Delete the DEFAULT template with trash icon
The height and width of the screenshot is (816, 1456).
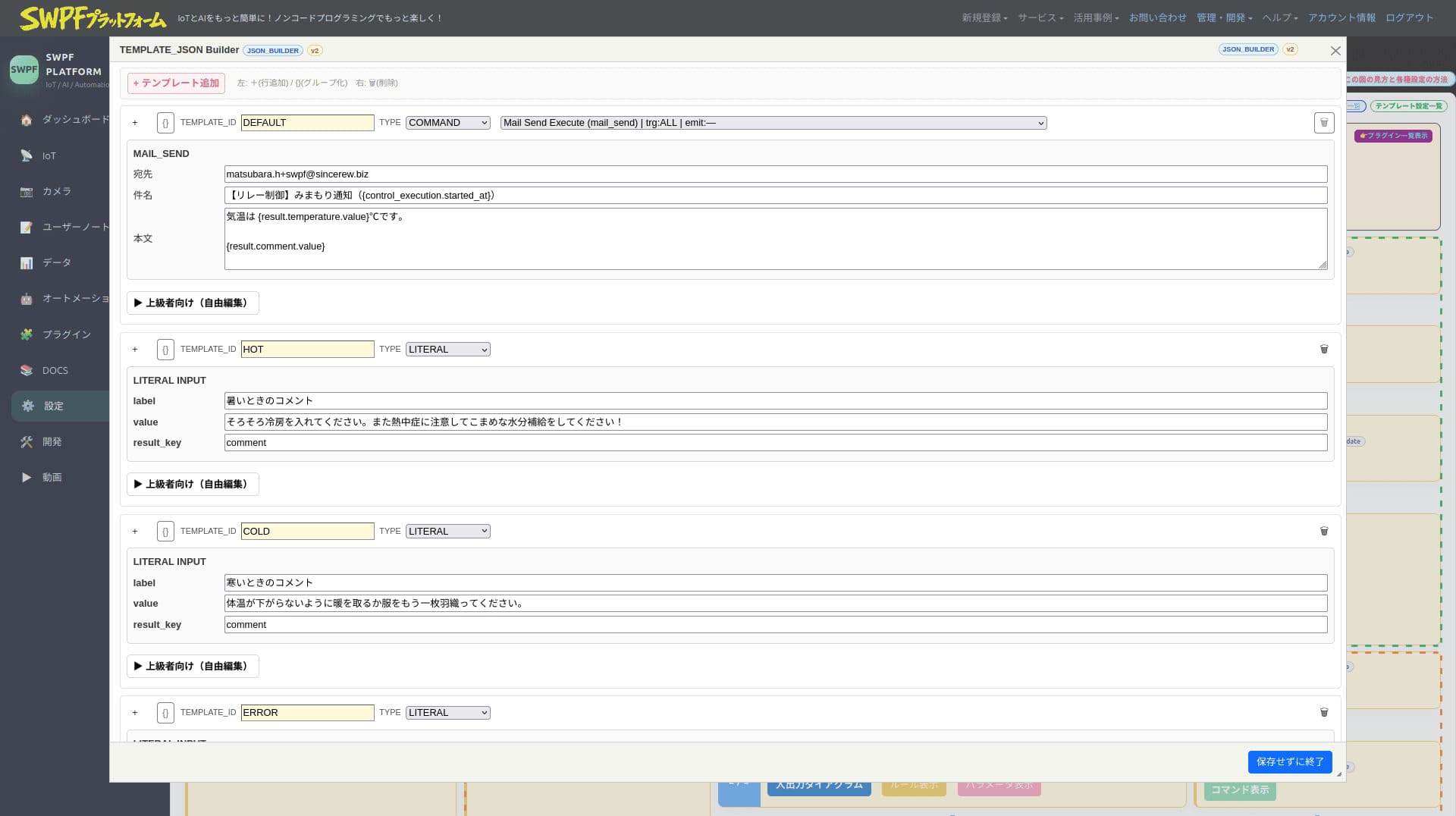click(x=1324, y=123)
